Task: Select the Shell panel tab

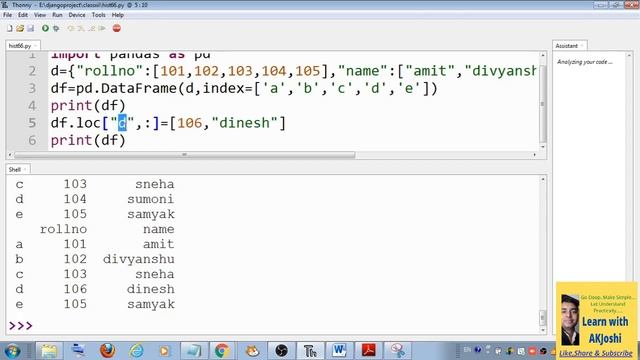Action: [x=15, y=169]
